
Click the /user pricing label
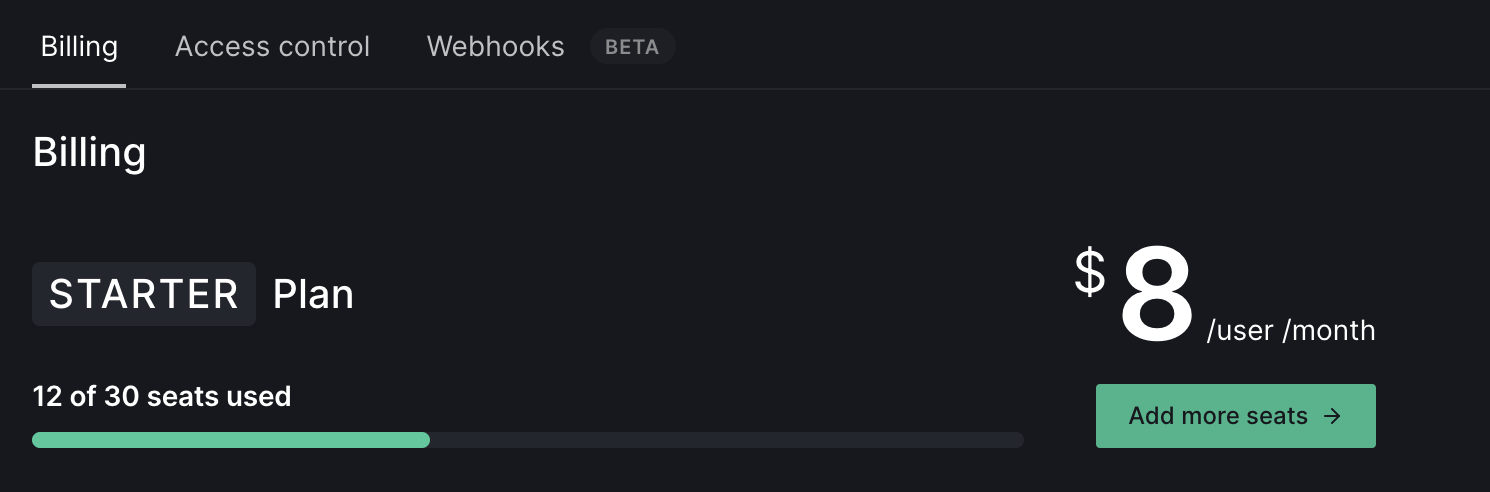[x=1240, y=331]
